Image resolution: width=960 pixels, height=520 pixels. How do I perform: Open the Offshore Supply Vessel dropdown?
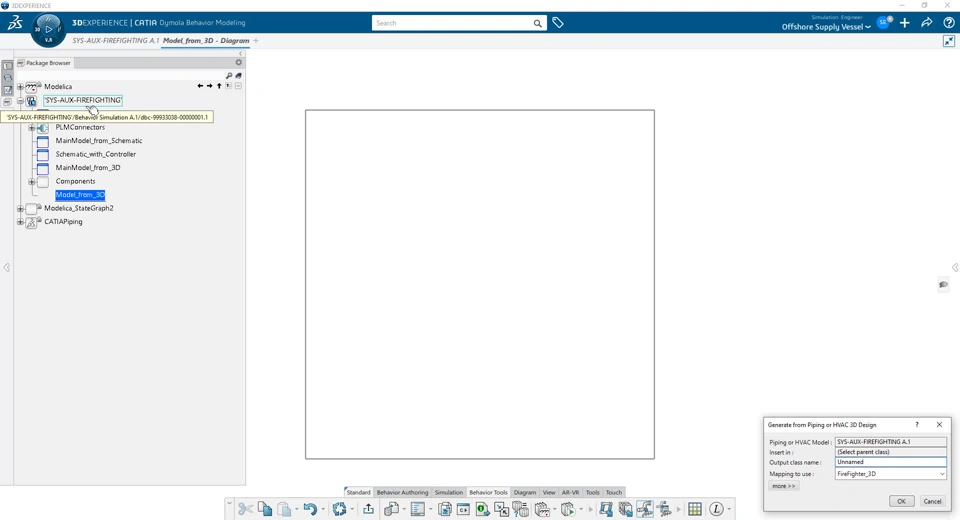(x=825, y=27)
